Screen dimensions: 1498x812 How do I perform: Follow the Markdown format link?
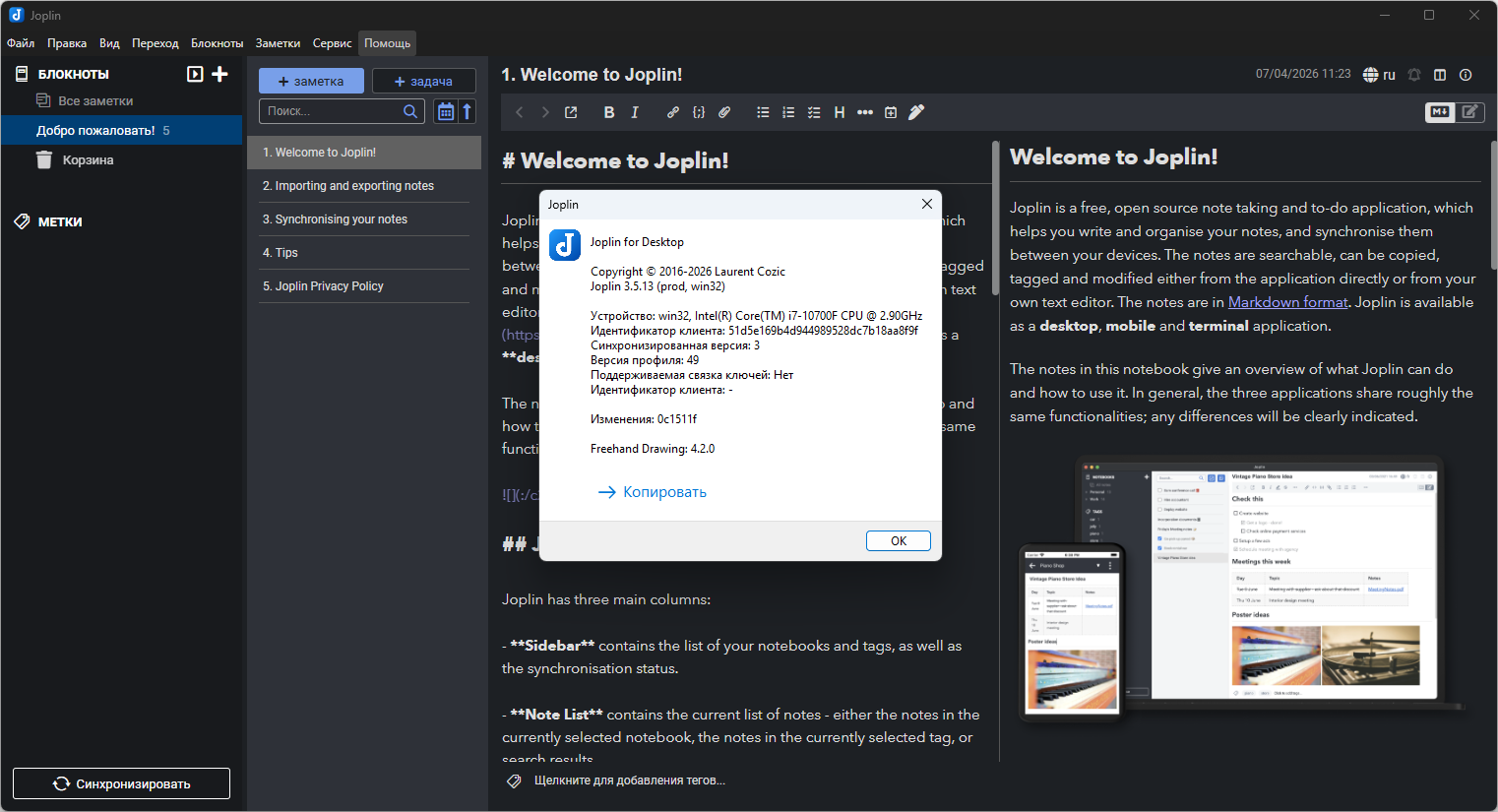1288,302
